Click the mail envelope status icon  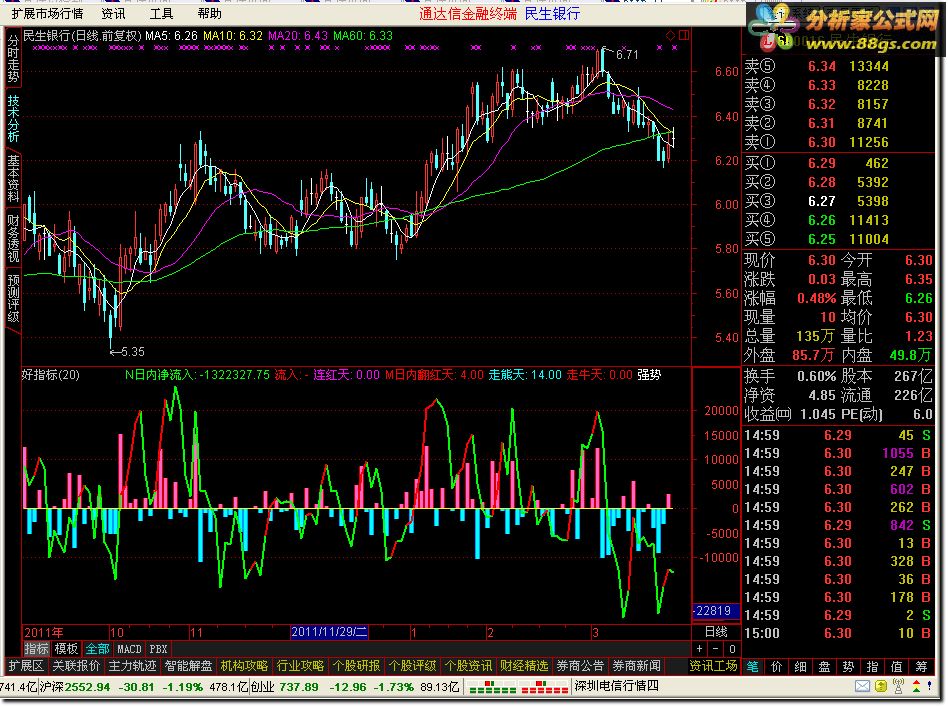[863, 686]
